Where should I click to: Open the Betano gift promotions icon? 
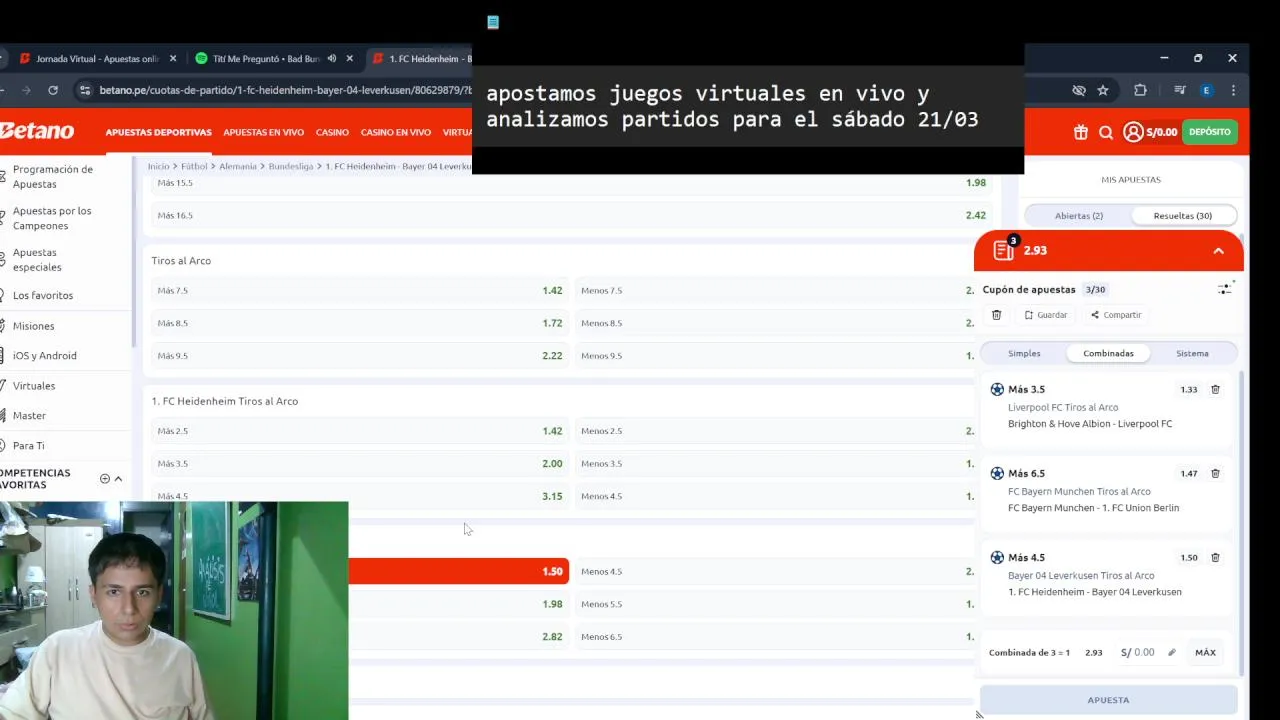1081,132
